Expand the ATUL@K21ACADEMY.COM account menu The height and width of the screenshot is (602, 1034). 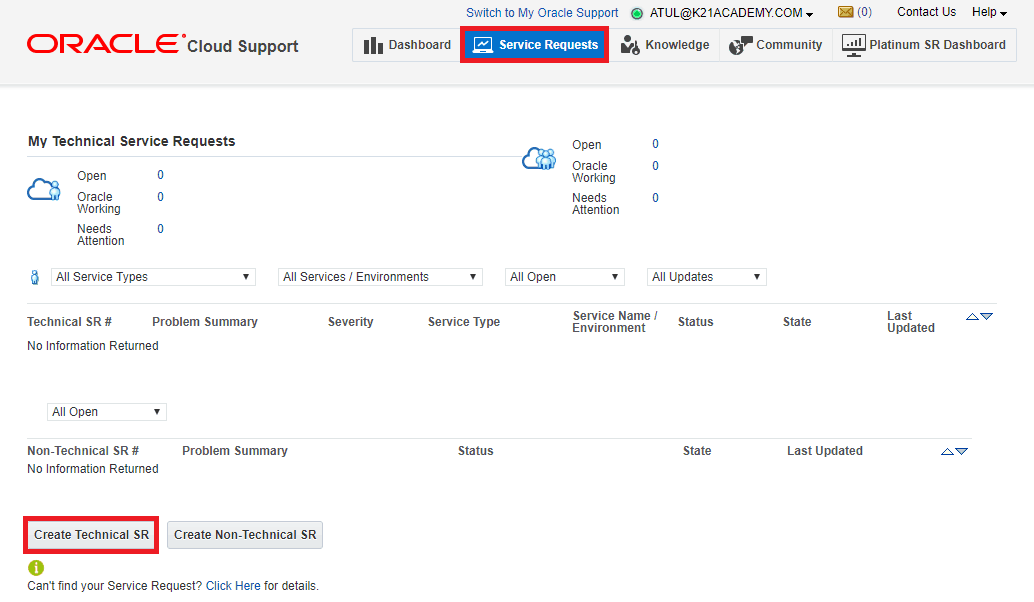[x=725, y=13]
